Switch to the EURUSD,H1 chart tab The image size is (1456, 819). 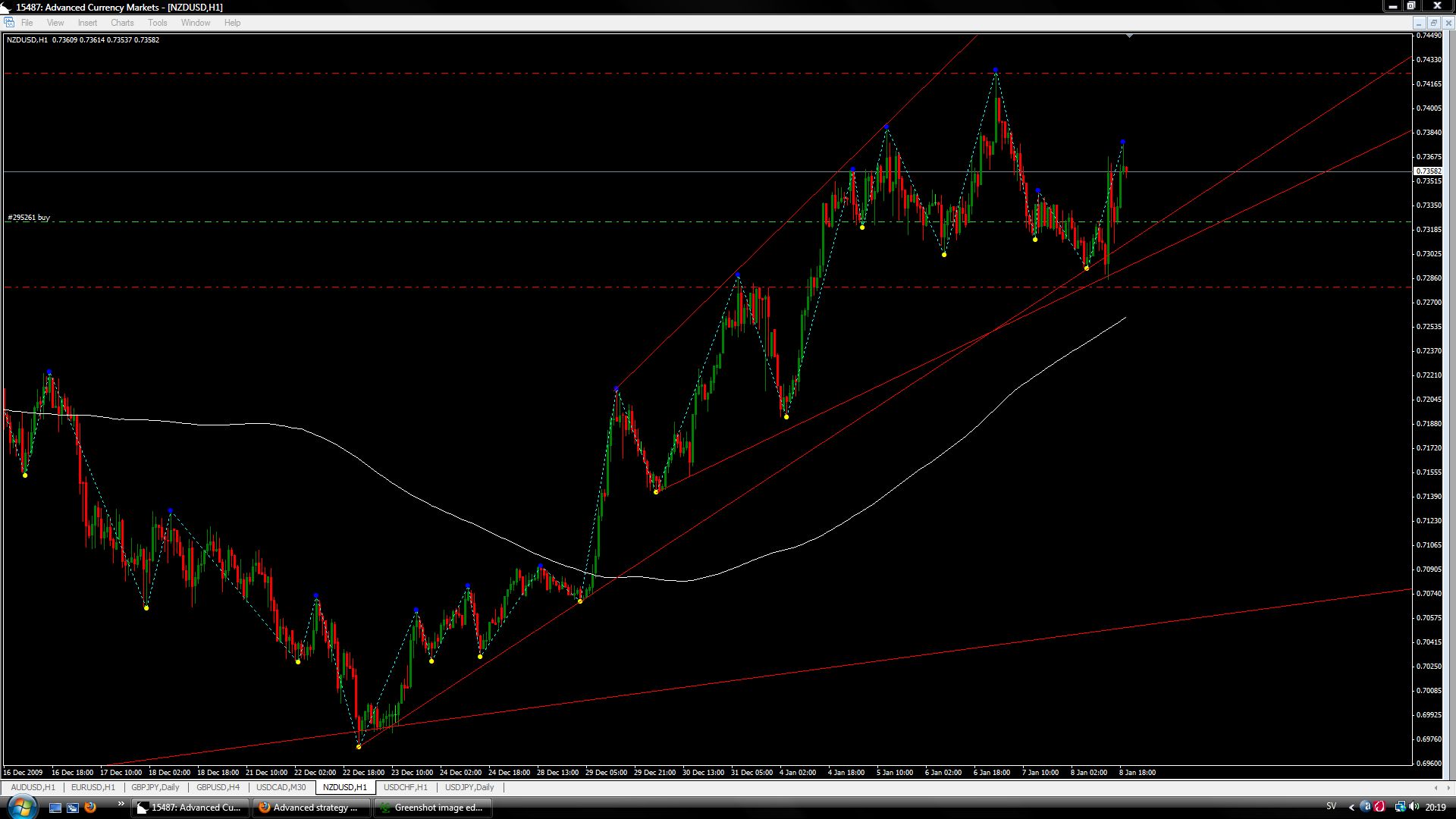pos(93,787)
